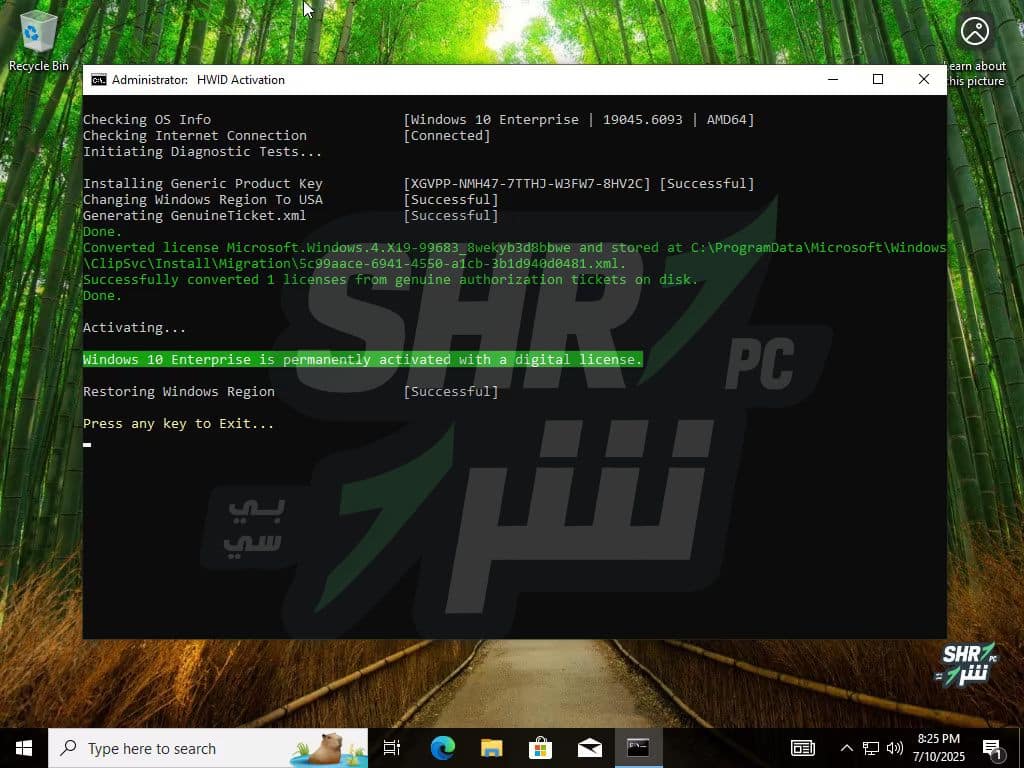Open the News and interests taskbar icon
The height and width of the screenshot is (768, 1024).
click(803, 748)
